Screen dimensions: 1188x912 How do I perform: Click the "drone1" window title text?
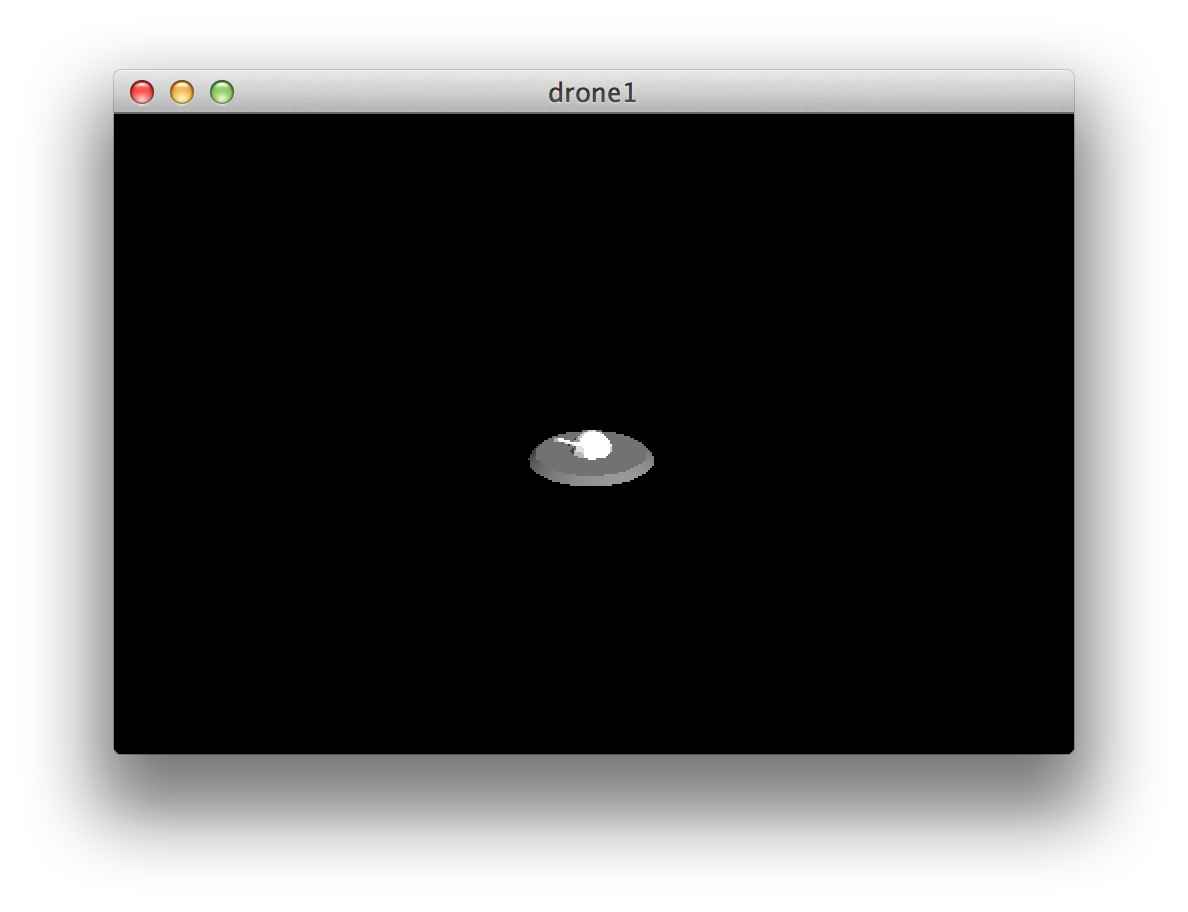(592, 93)
